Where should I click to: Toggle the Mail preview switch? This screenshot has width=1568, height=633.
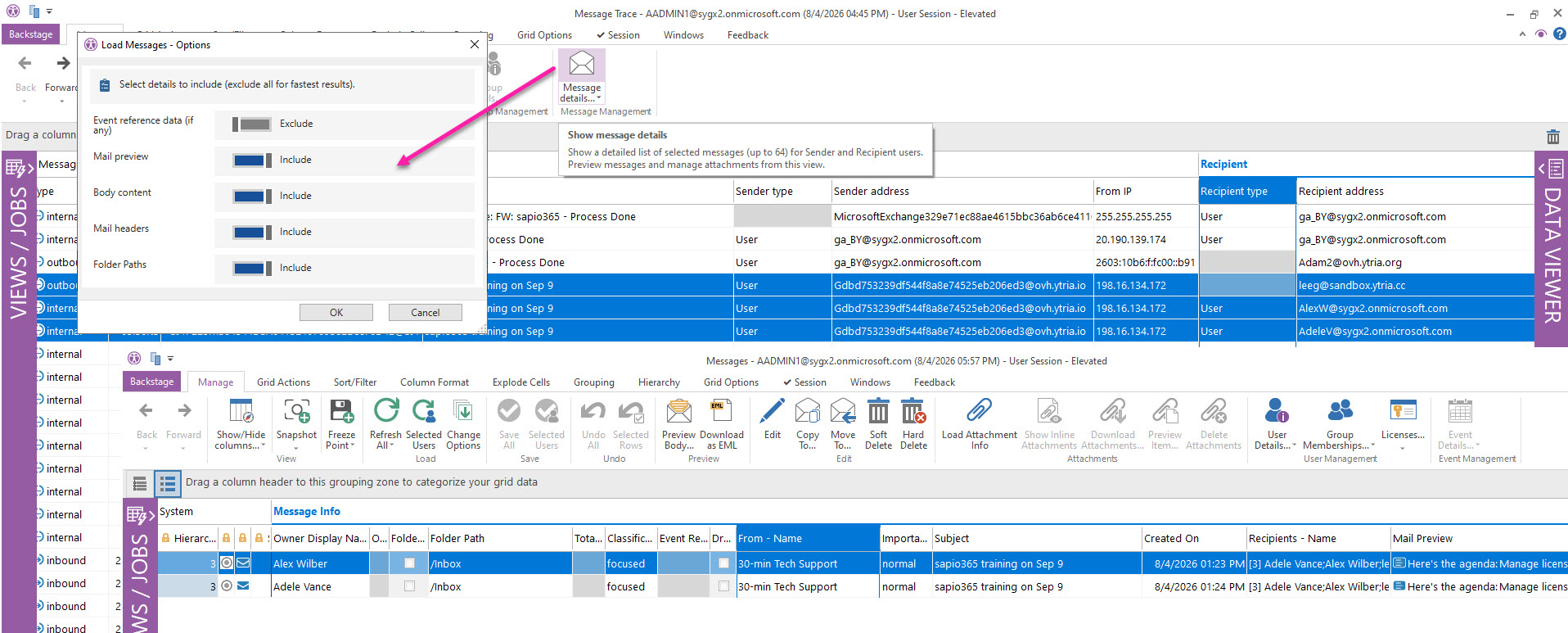251,161
